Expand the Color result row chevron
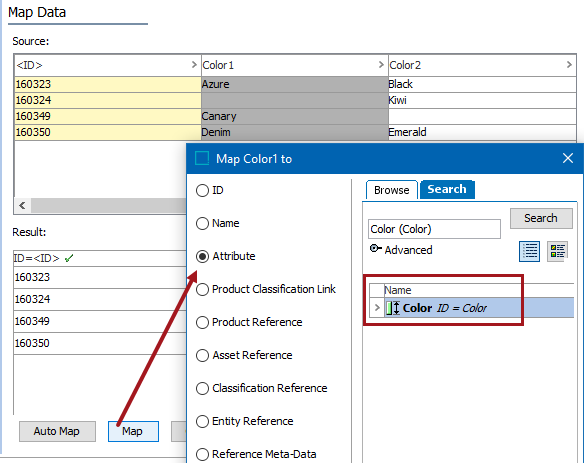Image resolution: width=584 pixels, height=463 pixels. (377, 308)
